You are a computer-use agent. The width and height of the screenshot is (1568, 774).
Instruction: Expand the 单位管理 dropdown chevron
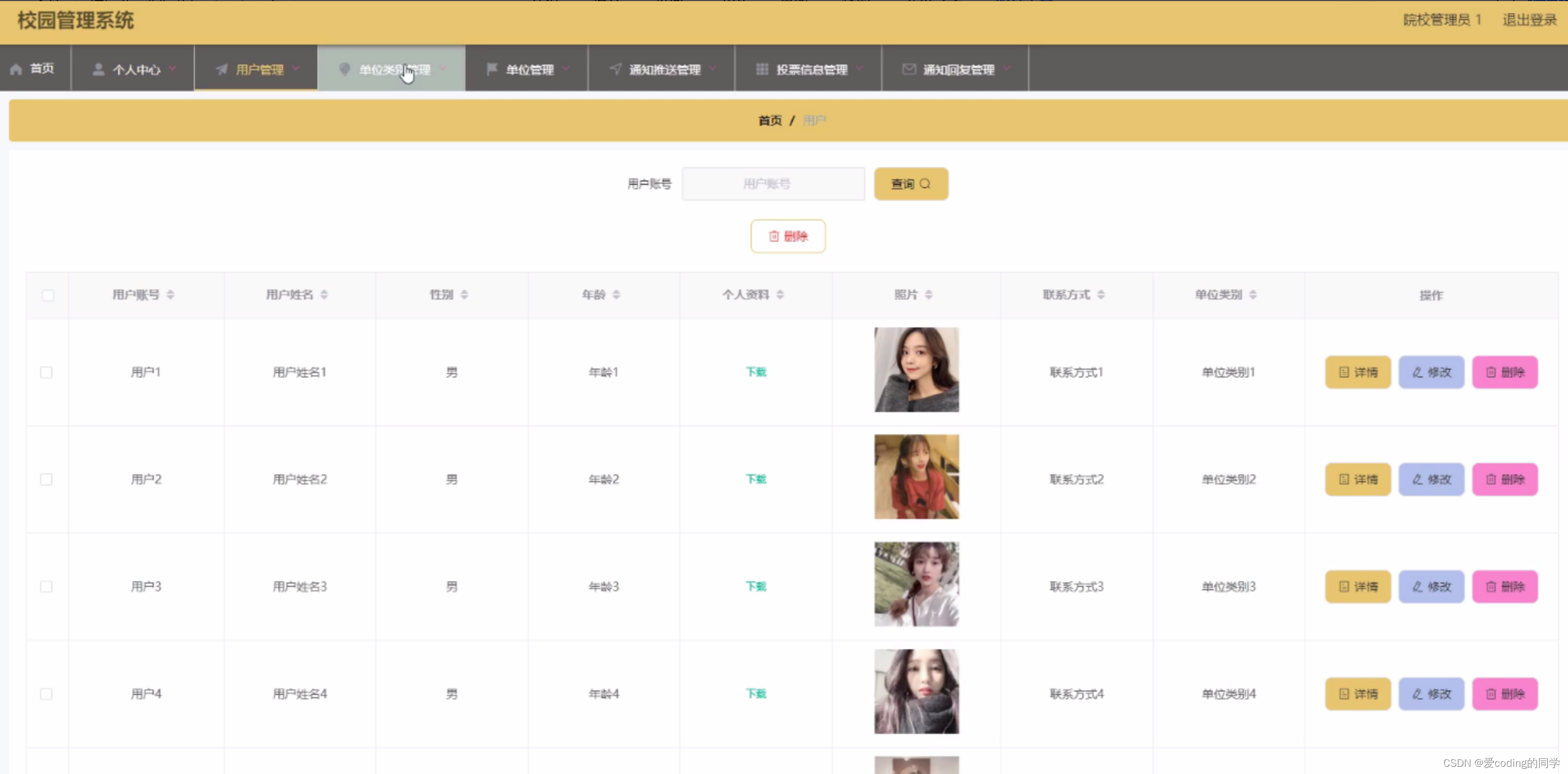(566, 68)
